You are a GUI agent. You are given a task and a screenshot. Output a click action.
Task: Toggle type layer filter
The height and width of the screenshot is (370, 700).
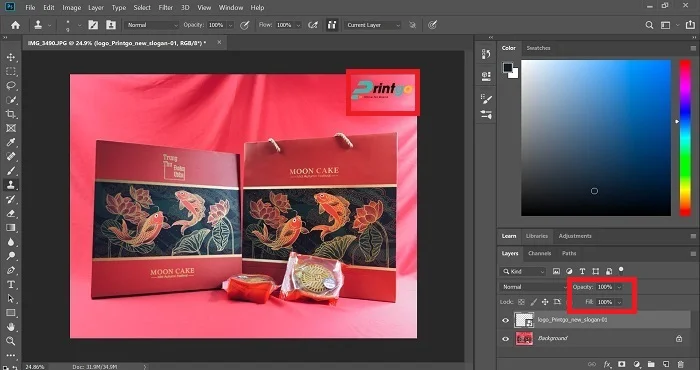582,271
